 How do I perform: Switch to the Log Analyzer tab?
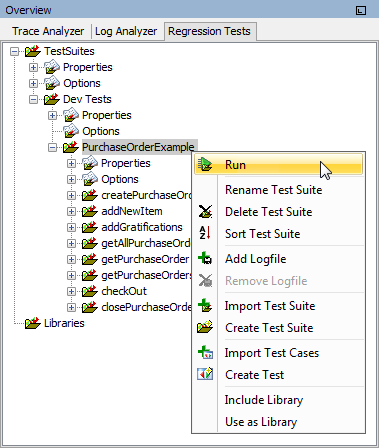(126, 31)
